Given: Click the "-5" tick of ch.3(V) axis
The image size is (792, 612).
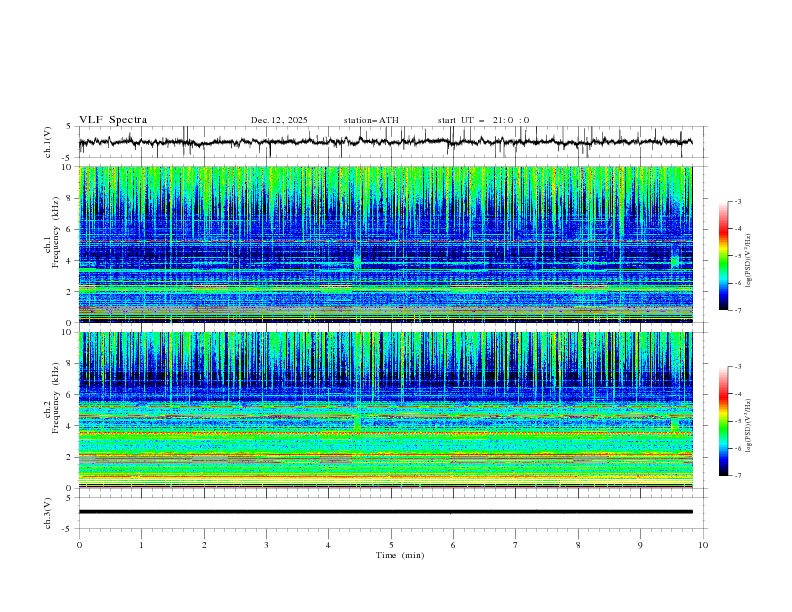Looking at the screenshot, I should (68, 529).
